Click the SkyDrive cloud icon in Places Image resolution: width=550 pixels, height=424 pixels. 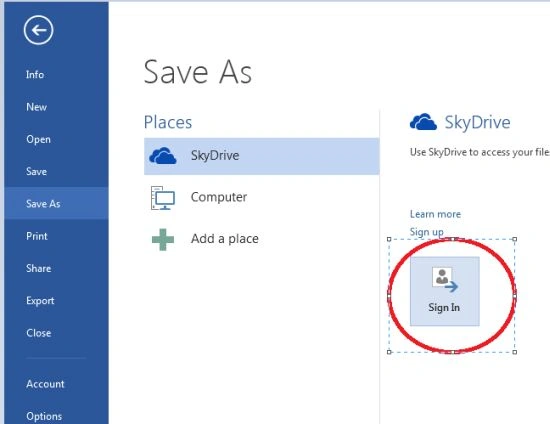163,156
